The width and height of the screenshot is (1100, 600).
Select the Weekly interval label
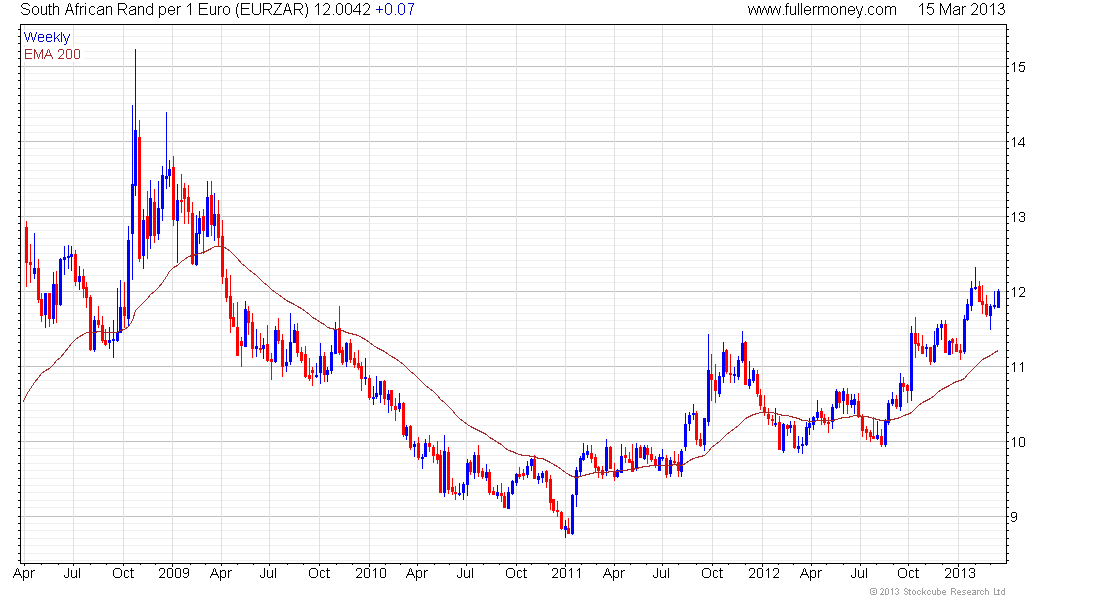point(47,37)
